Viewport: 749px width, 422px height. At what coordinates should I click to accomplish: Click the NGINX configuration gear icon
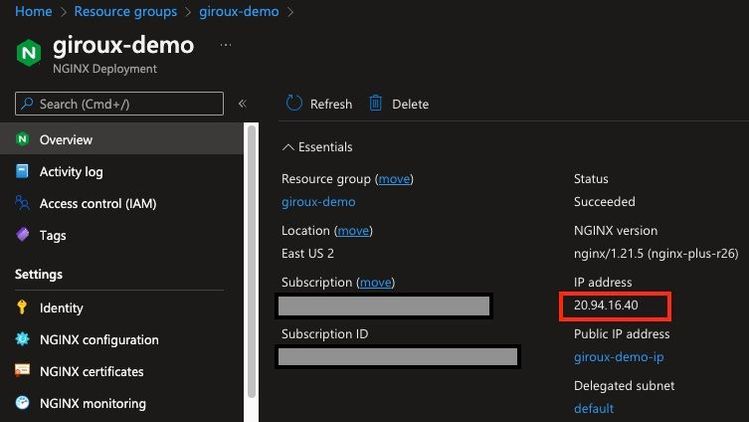[x=22, y=339]
